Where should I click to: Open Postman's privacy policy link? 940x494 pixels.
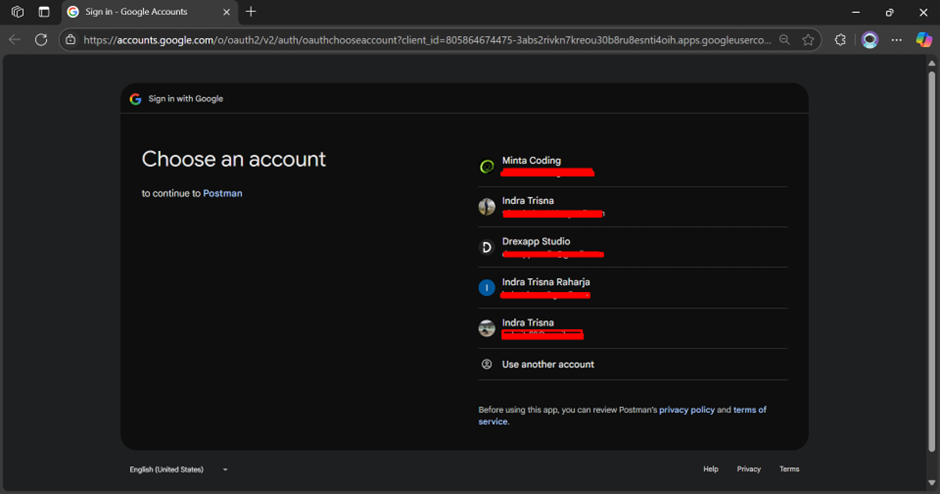click(x=687, y=410)
